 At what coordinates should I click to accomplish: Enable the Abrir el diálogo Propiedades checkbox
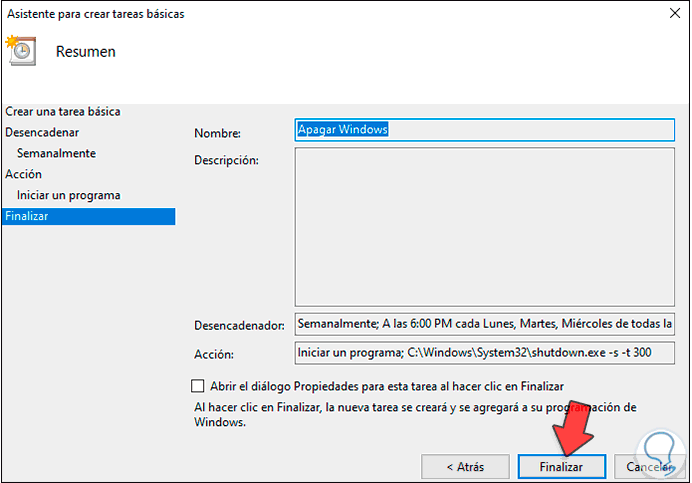[197, 386]
